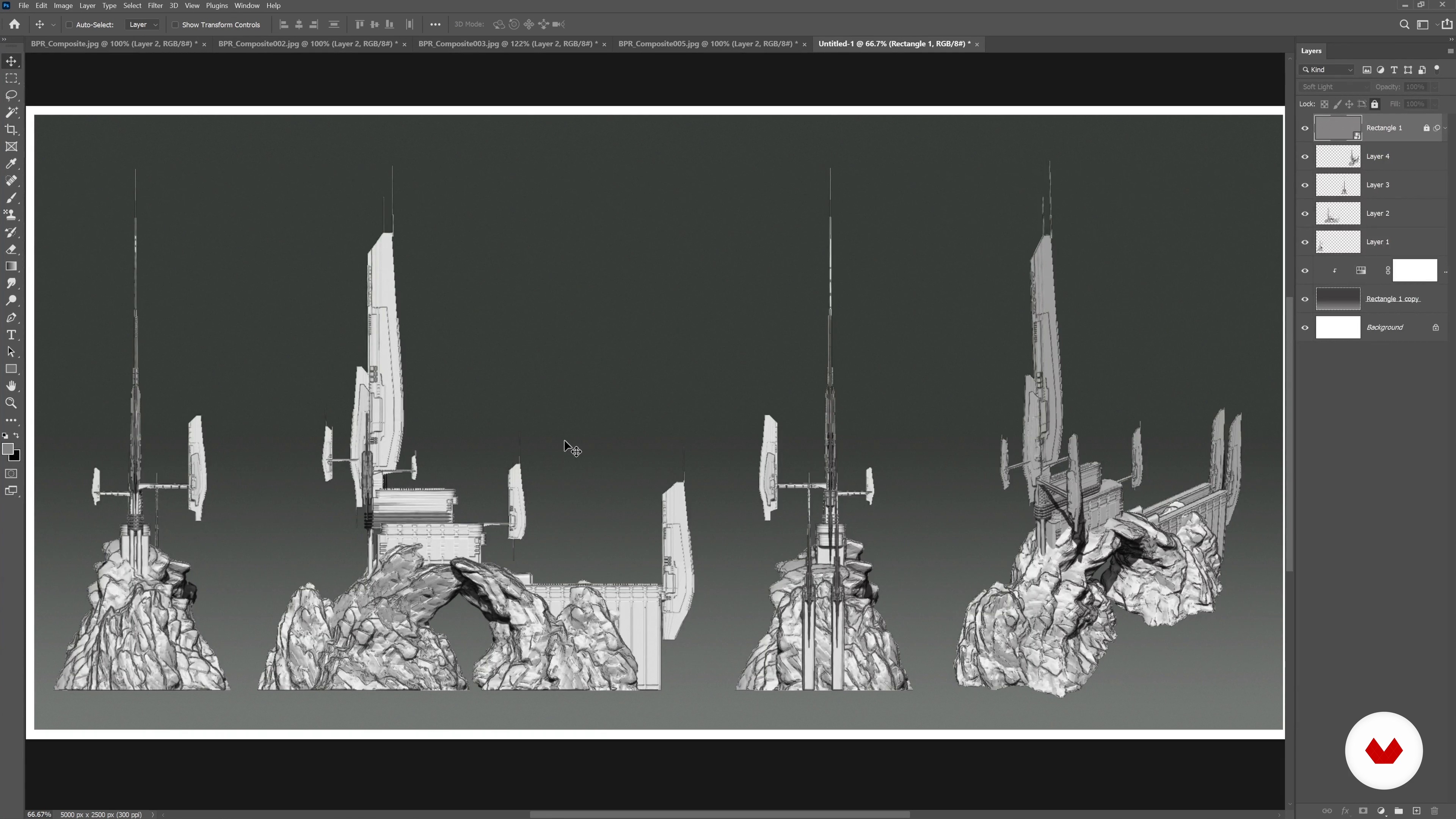Select the Gradient tool
This screenshot has height=819, width=1456.
click(11, 266)
